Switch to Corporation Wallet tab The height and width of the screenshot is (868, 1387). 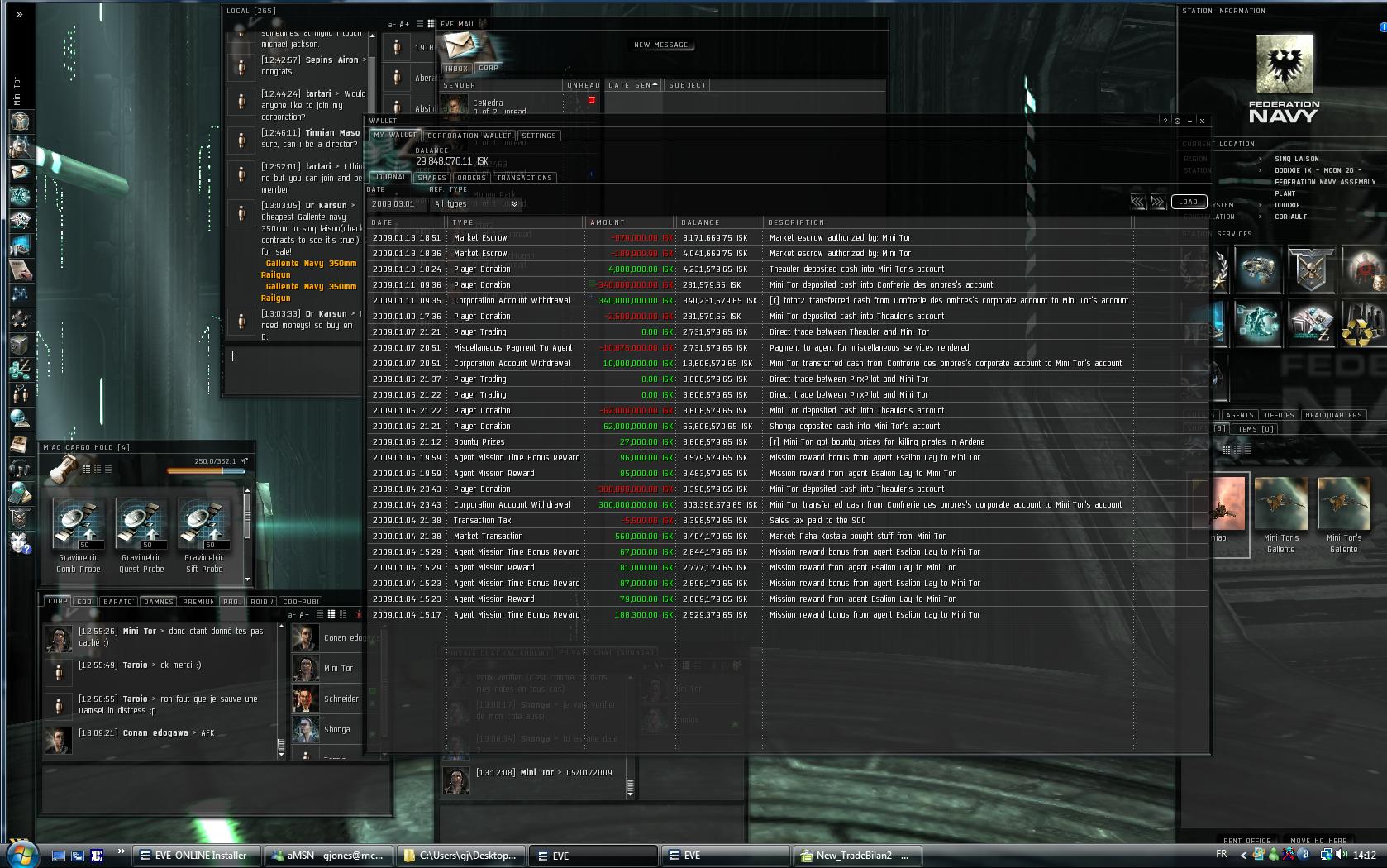point(469,136)
